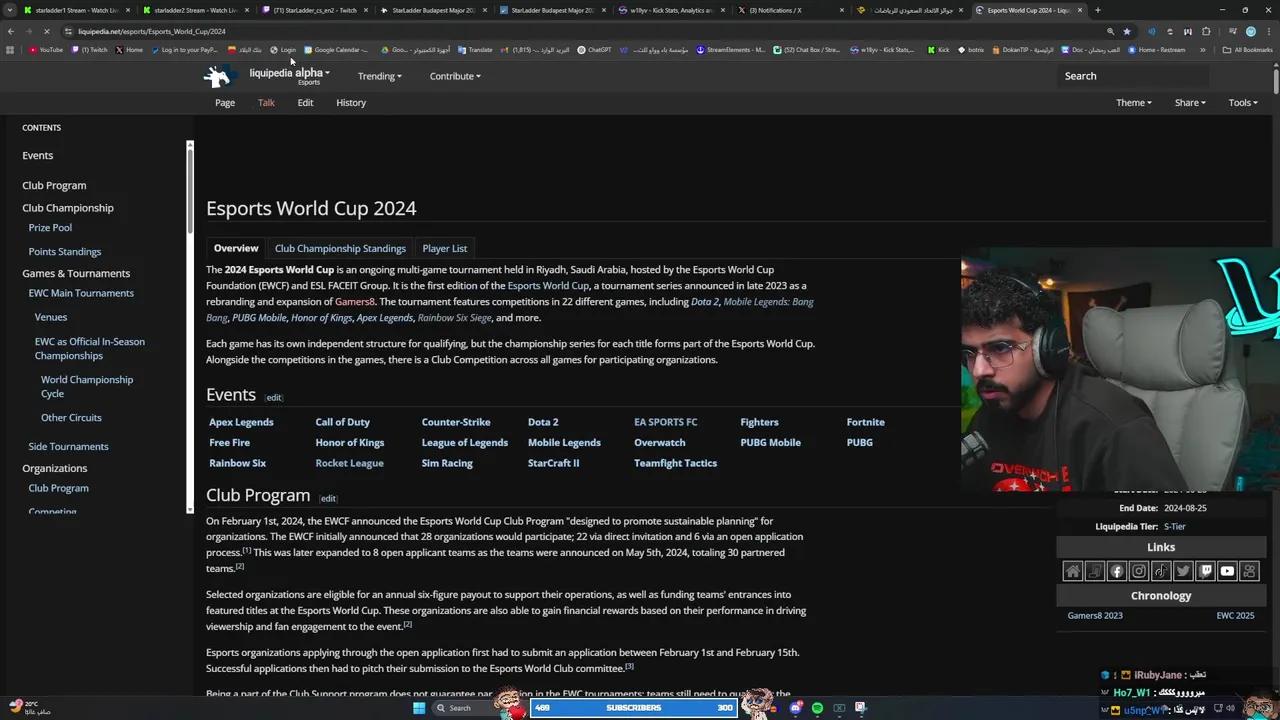1280x720 pixels.
Task: Open the Page tab
Action: pyautogui.click(x=225, y=102)
